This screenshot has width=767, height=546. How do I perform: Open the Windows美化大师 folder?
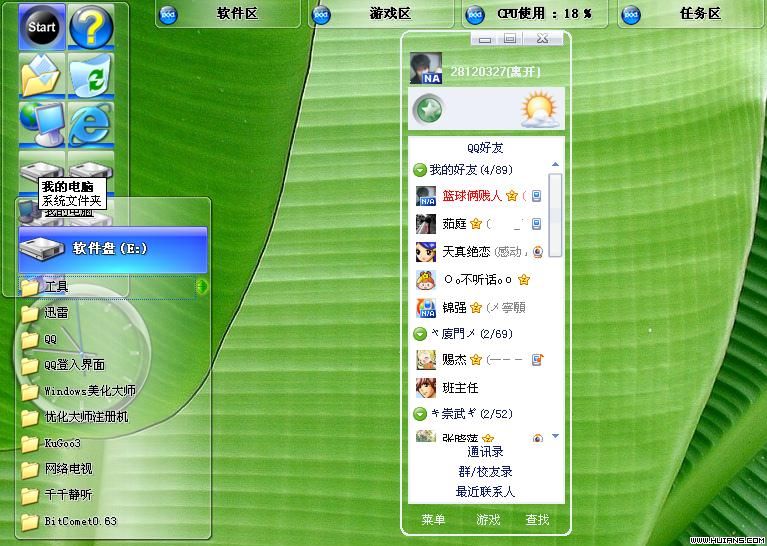tap(78, 391)
